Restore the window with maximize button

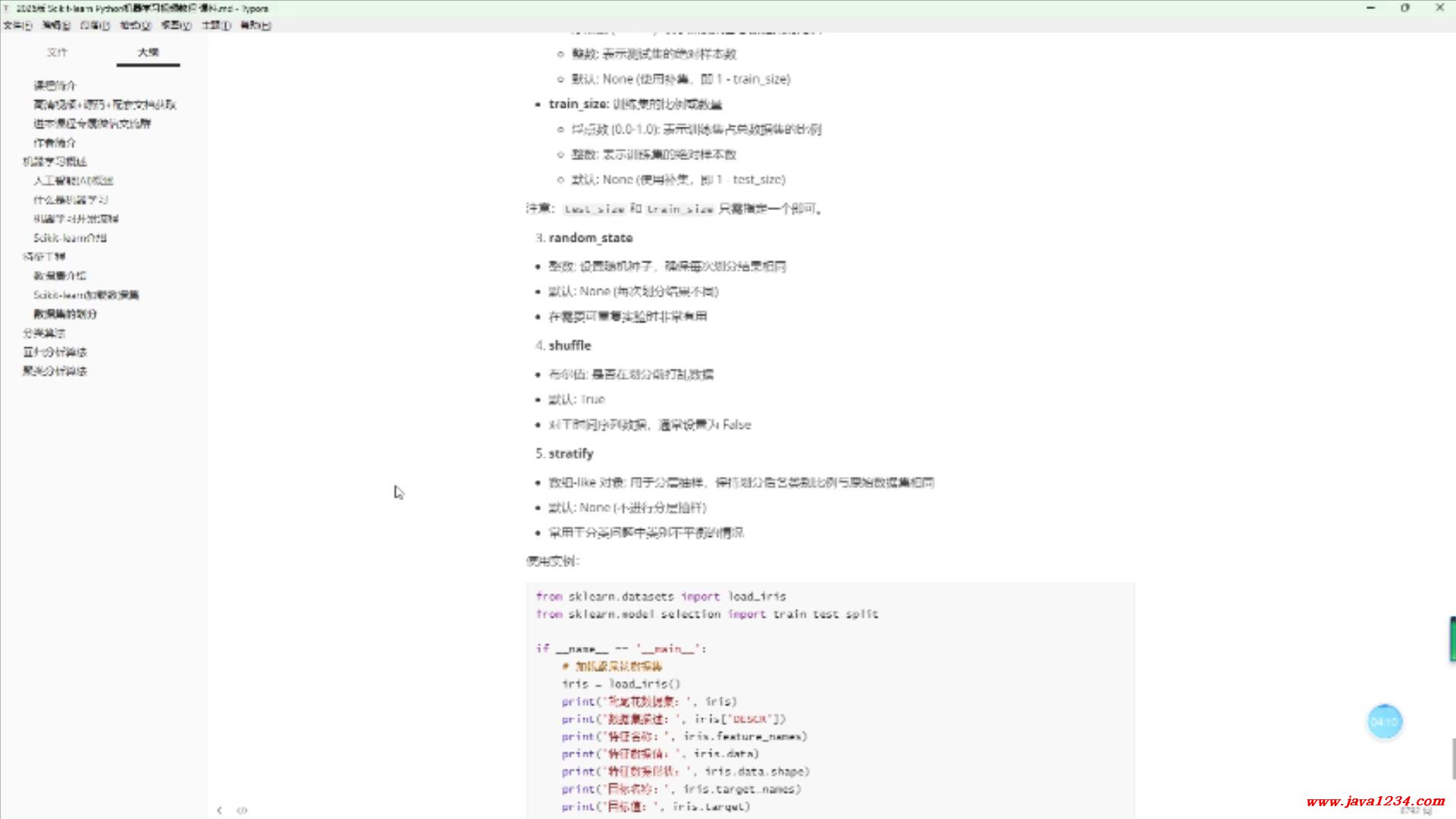pyautogui.click(x=1404, y=8)
